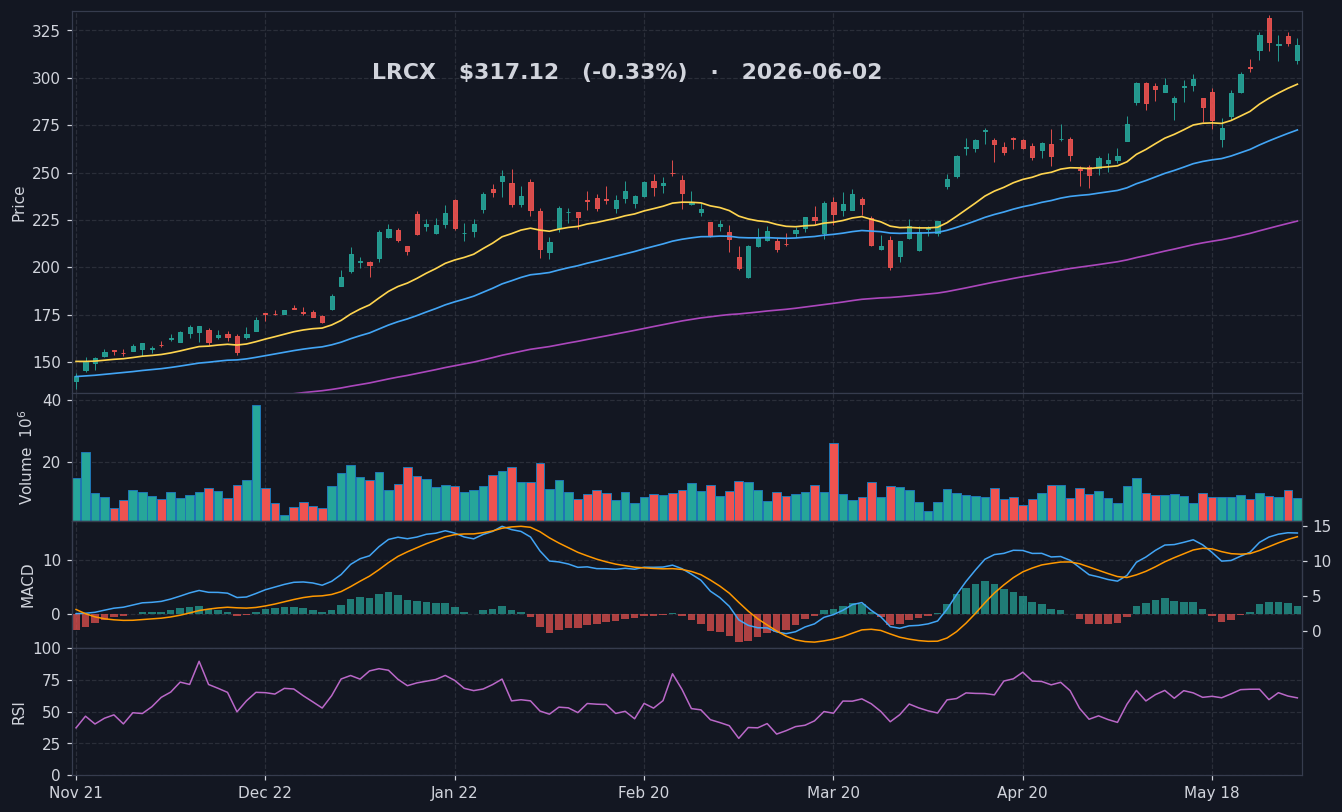Click the 10 tick on the left MACD axis

[x=52, y=560]
